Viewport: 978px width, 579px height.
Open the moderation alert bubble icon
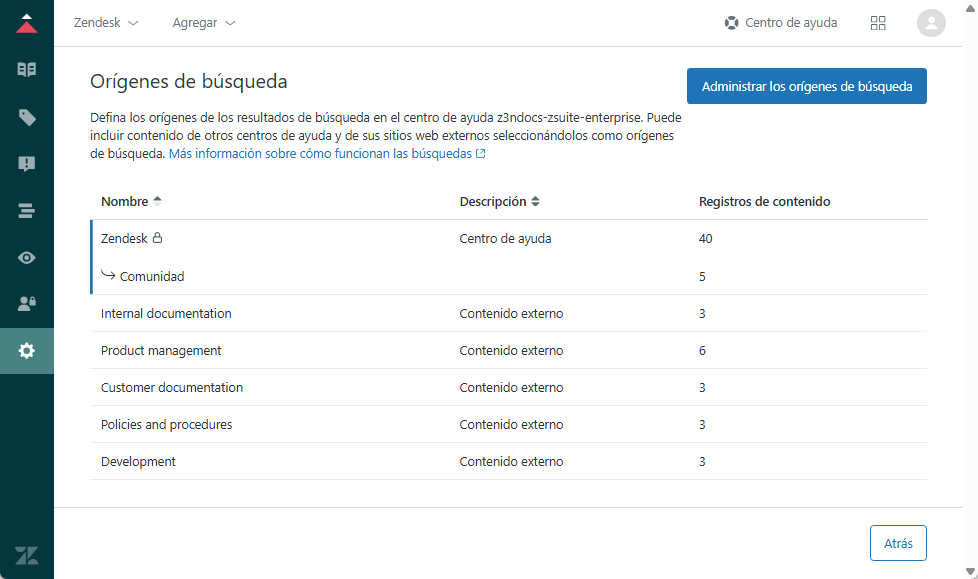[x=27, y=164]
